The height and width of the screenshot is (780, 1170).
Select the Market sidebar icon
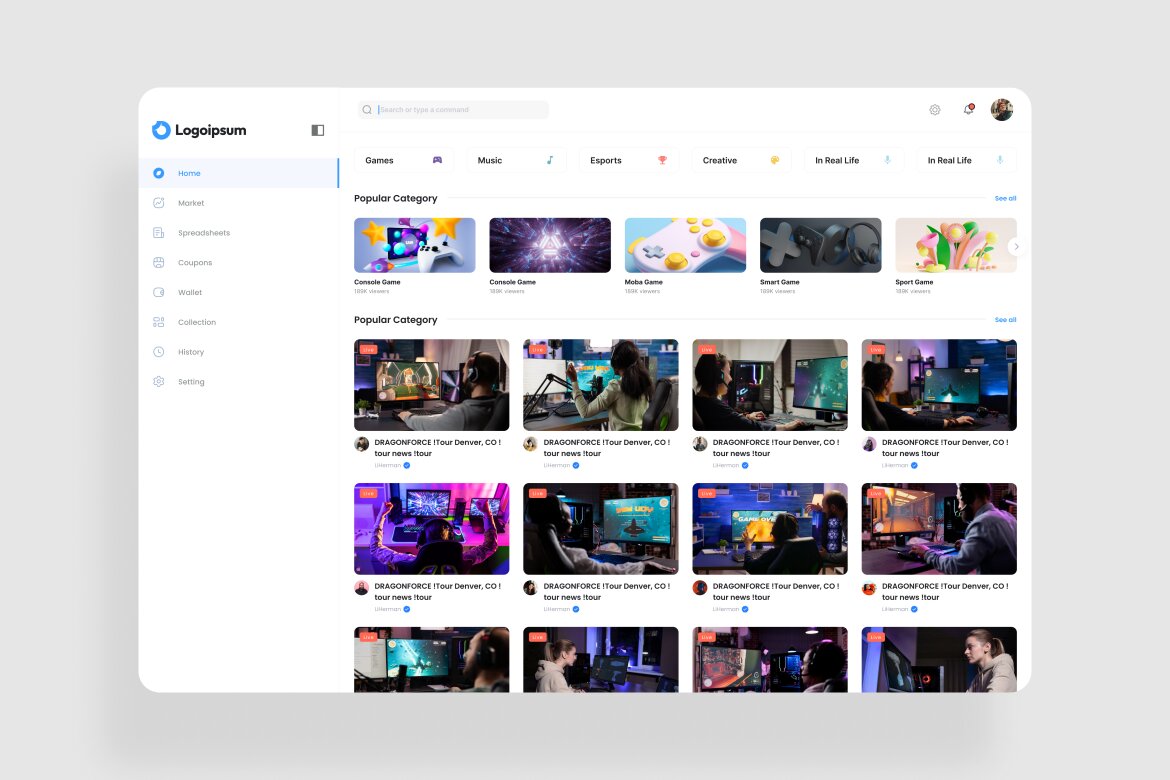(161, 203)
